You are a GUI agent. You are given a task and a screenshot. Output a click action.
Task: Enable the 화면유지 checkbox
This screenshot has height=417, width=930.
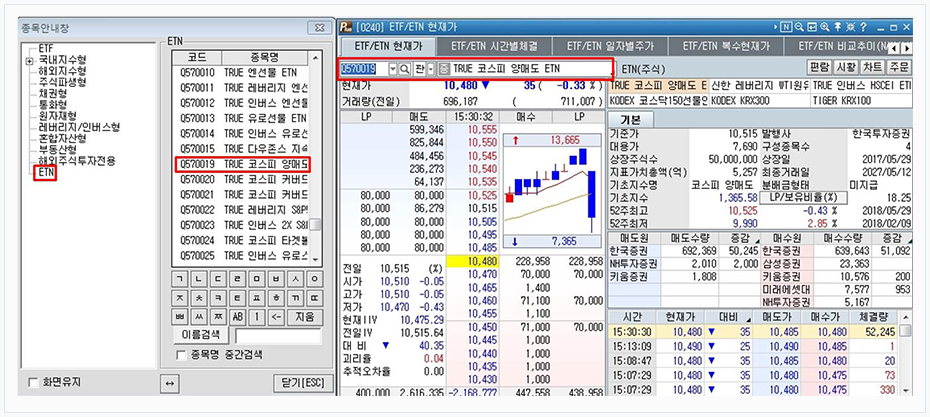click(x=34, y=384)
